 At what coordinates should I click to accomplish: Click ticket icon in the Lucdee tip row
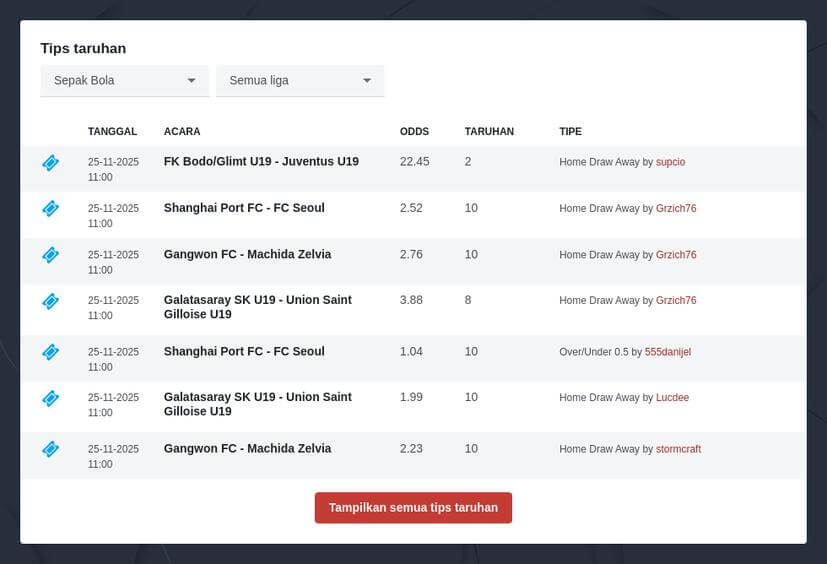(x=50, y=398)
